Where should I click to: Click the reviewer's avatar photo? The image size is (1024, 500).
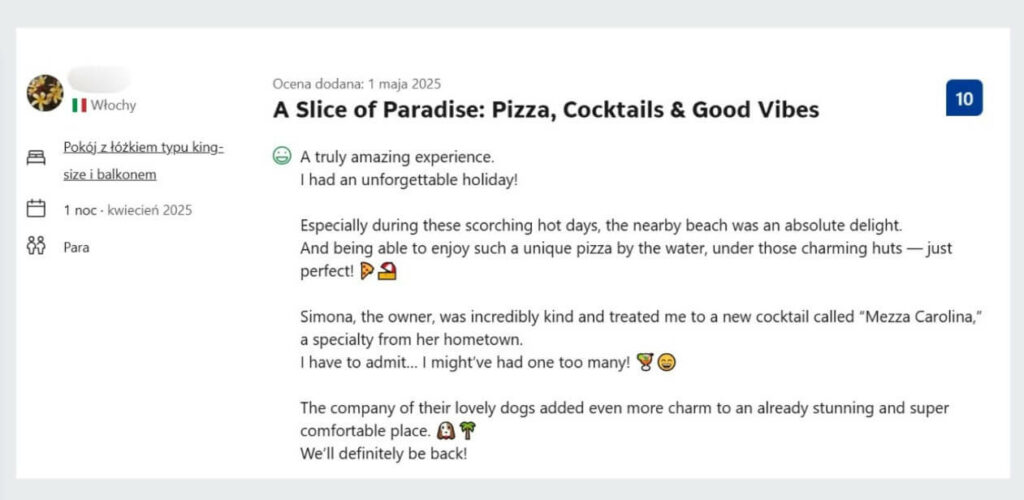click(44, 93)
